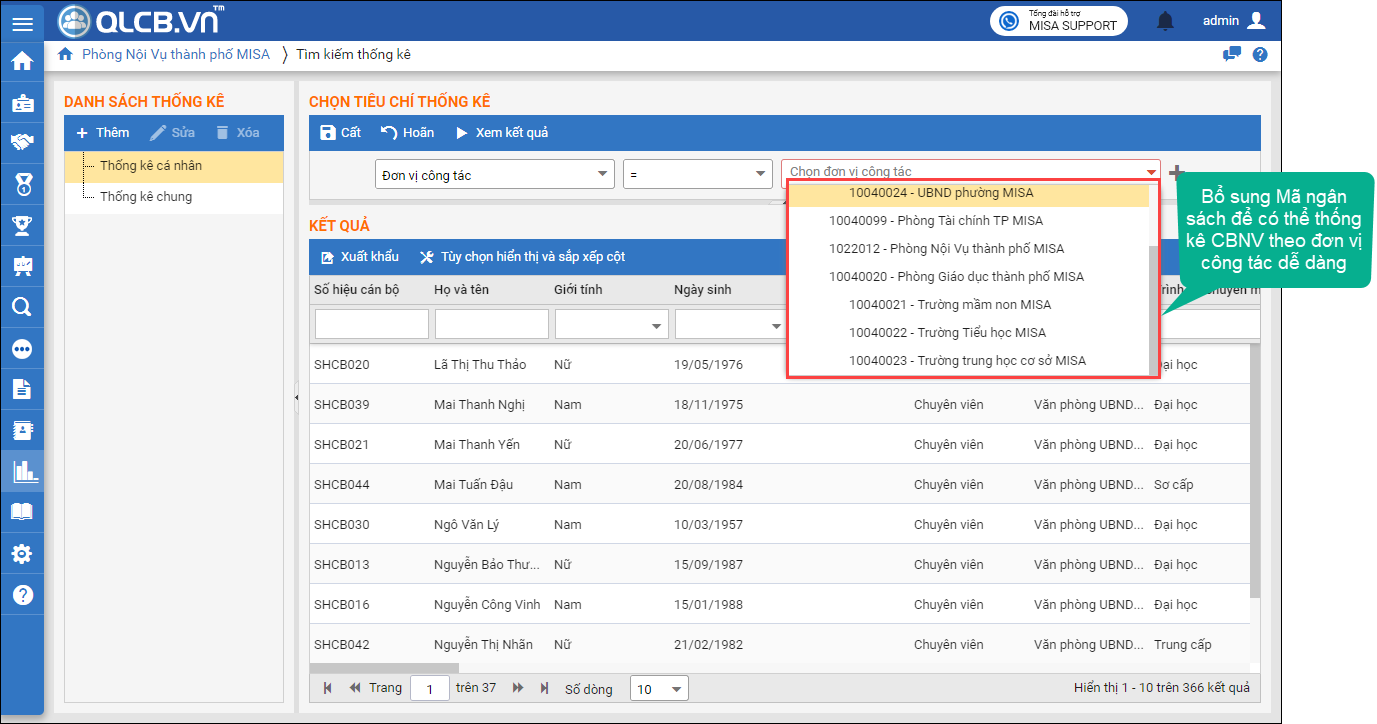Image resolution: width=1377 pixels, height=724 pixels.
Task: Click the hamburger menu icon
Action: point(22,23)
